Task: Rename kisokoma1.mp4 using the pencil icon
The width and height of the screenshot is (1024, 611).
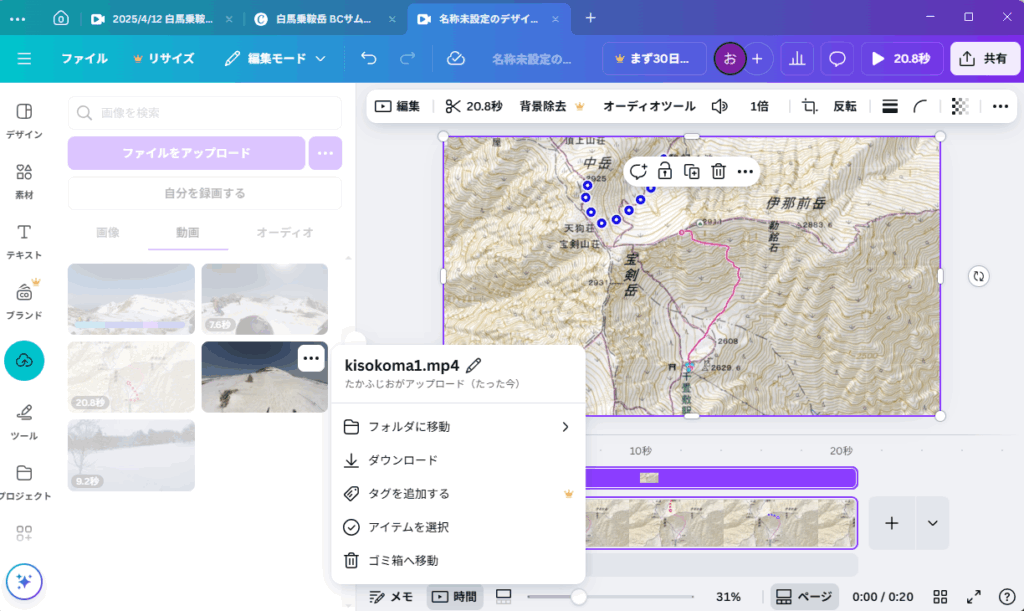Action: point(474,365)
